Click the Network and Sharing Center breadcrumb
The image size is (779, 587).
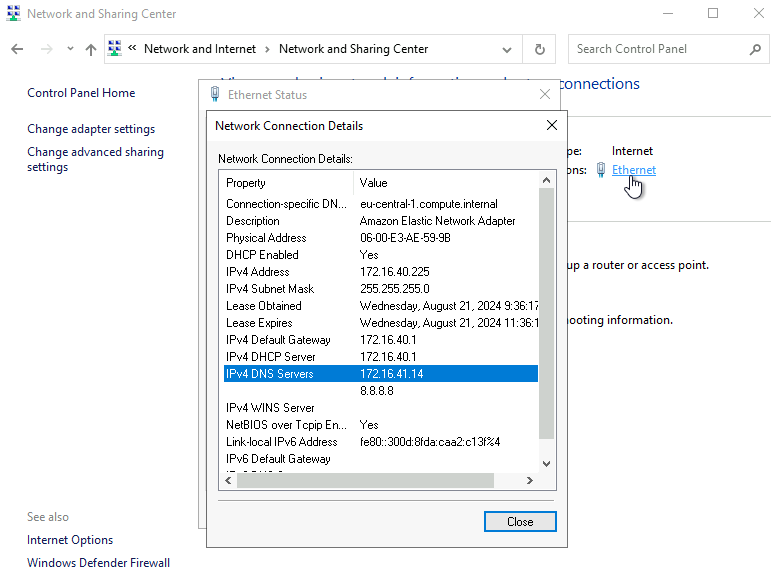(353, 49)
